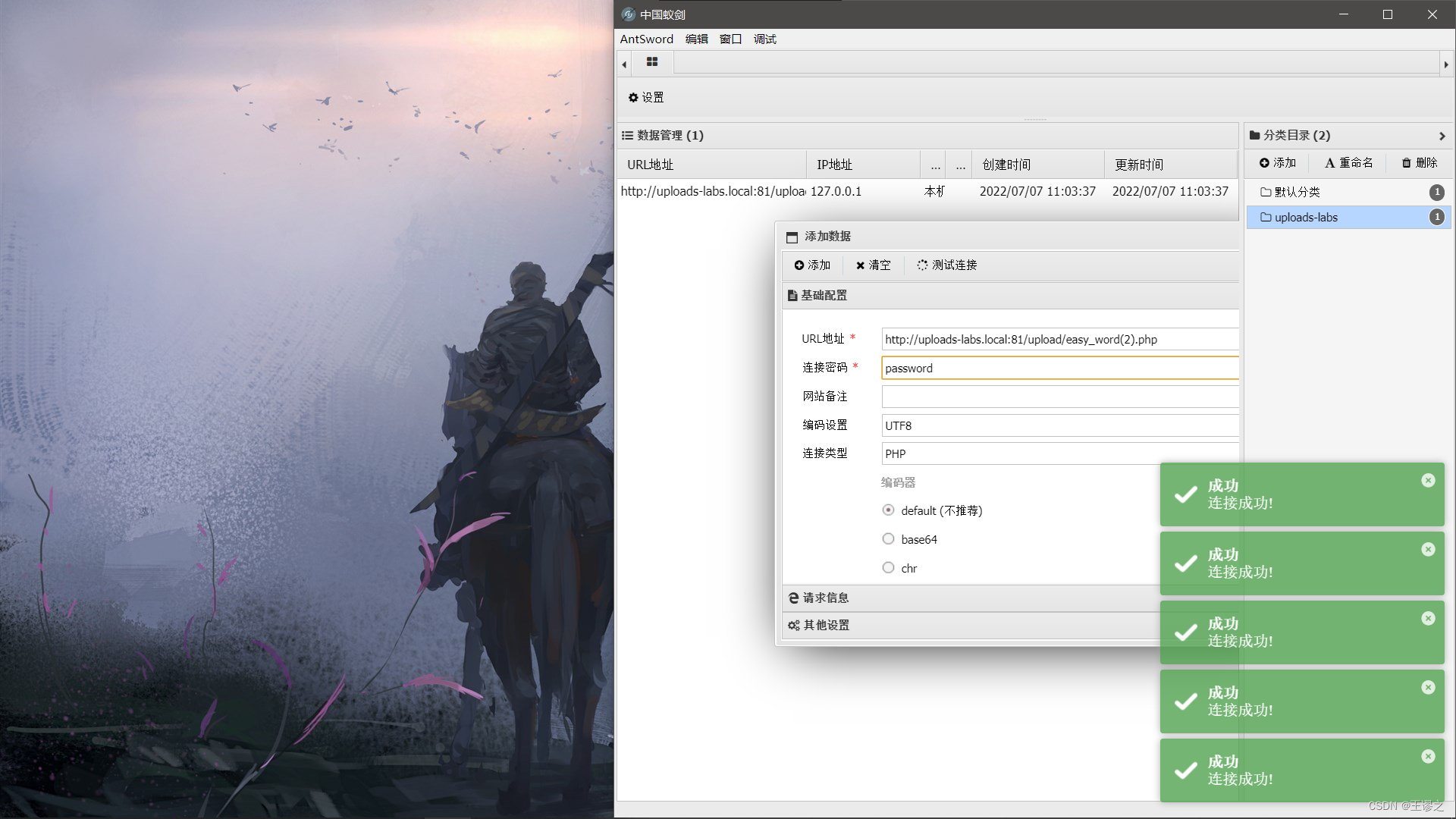
Task: Click the 中国蚁剑 app icon in title bar
Action: (628, 14)
